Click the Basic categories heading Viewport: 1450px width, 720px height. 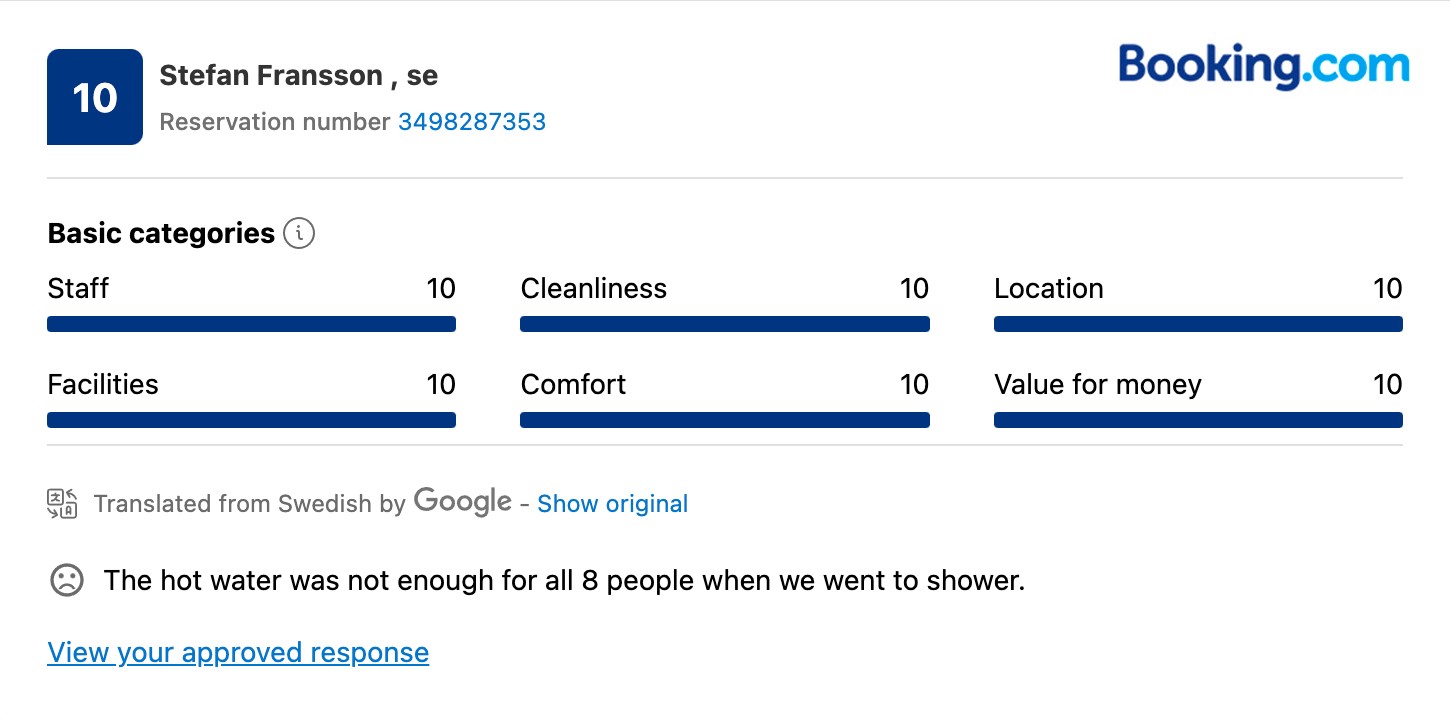tap(161, 234)
